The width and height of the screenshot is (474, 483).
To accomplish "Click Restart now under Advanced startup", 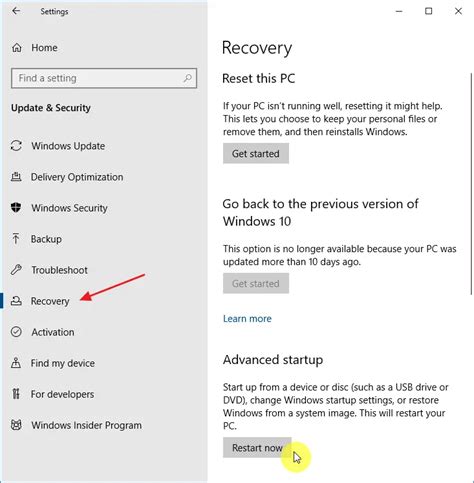I will pyautogui.click(x=257, y=448).
